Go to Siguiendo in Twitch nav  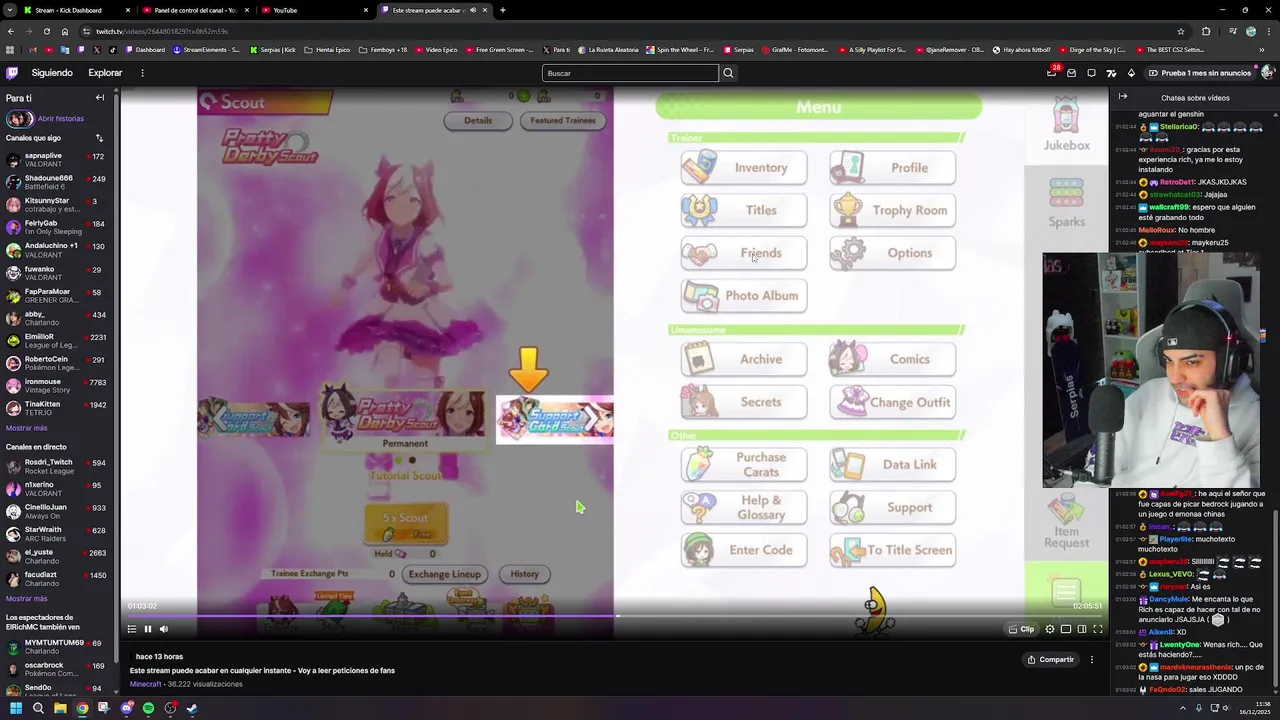[52, 73]
